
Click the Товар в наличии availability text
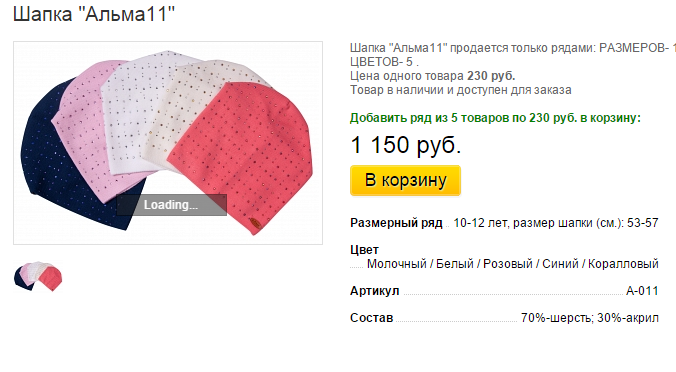(461, 90)
